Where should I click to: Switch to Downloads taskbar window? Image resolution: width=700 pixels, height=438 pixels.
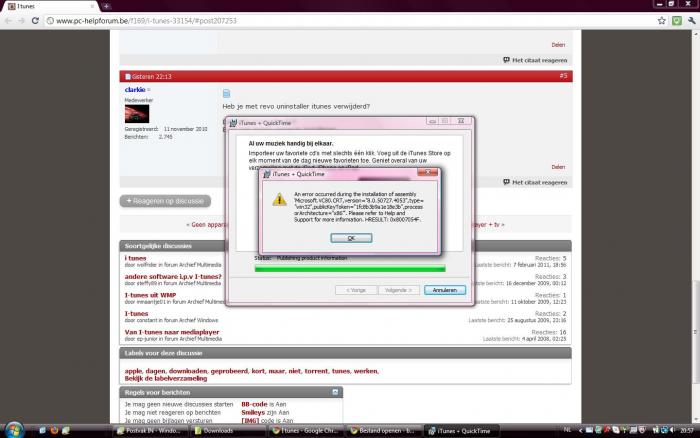pyautogui.click(x=228, y=431)
